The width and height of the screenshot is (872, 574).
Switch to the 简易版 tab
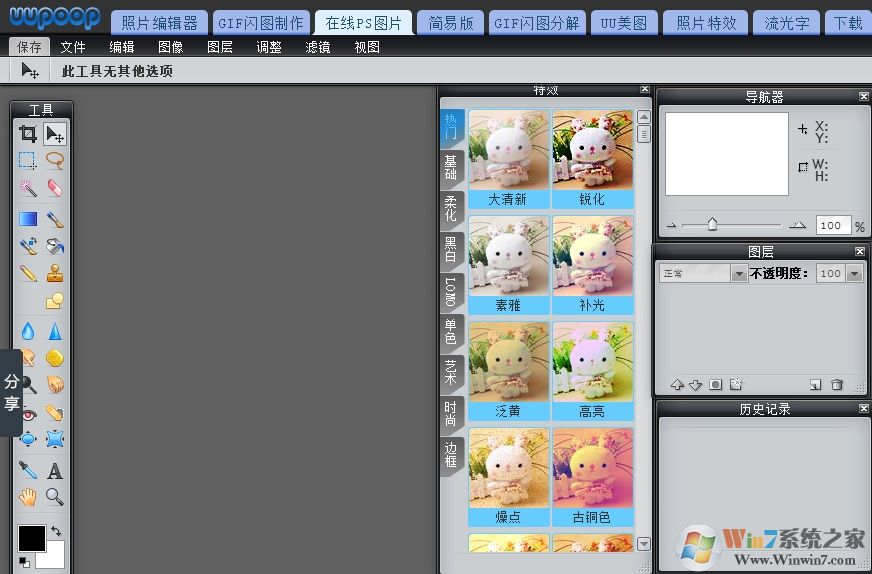(450, 23)
